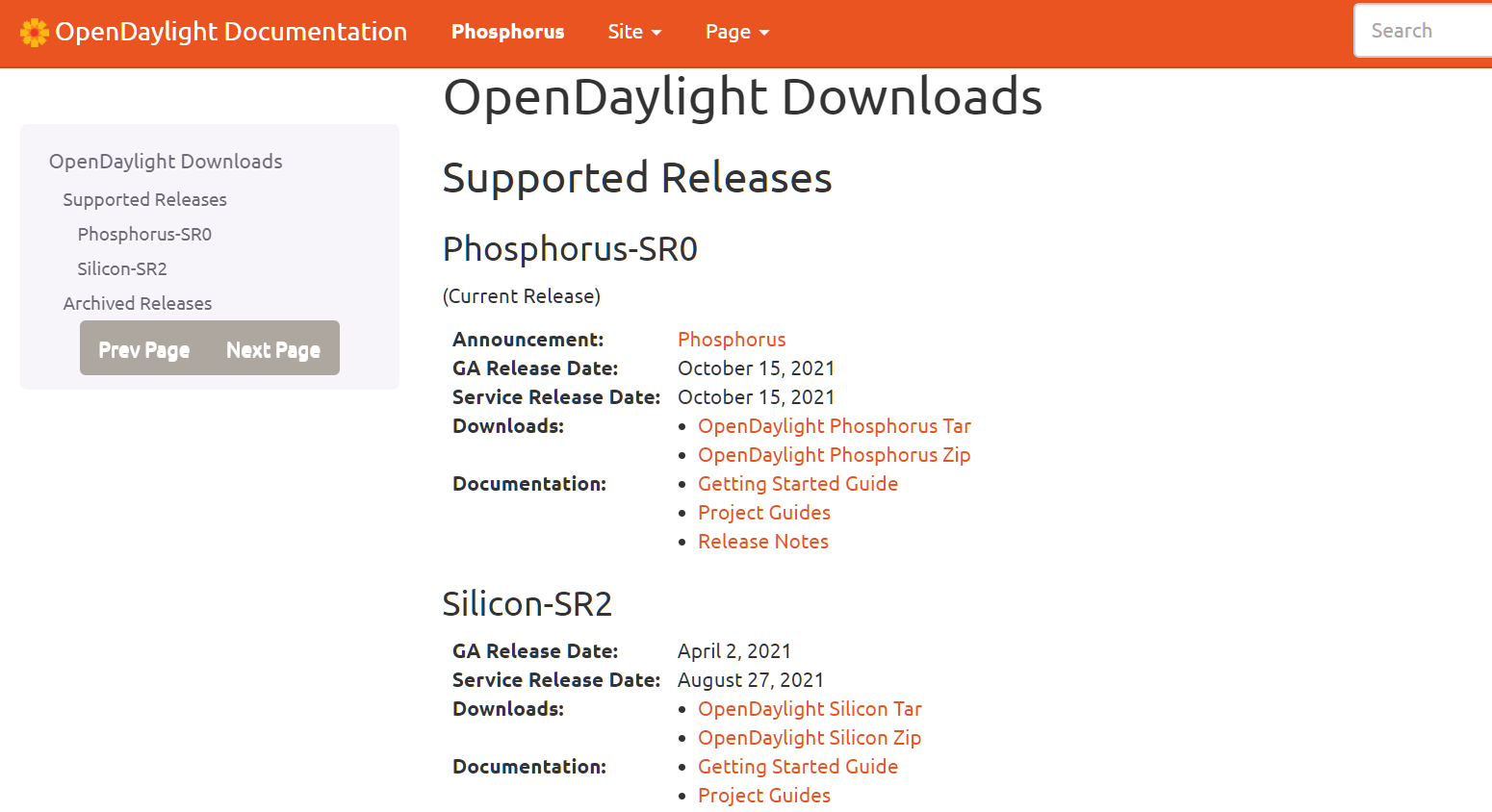1492x812 pixels.
Task: Open Archived Releases from the sidebar
Action: (x=138, y=303)
